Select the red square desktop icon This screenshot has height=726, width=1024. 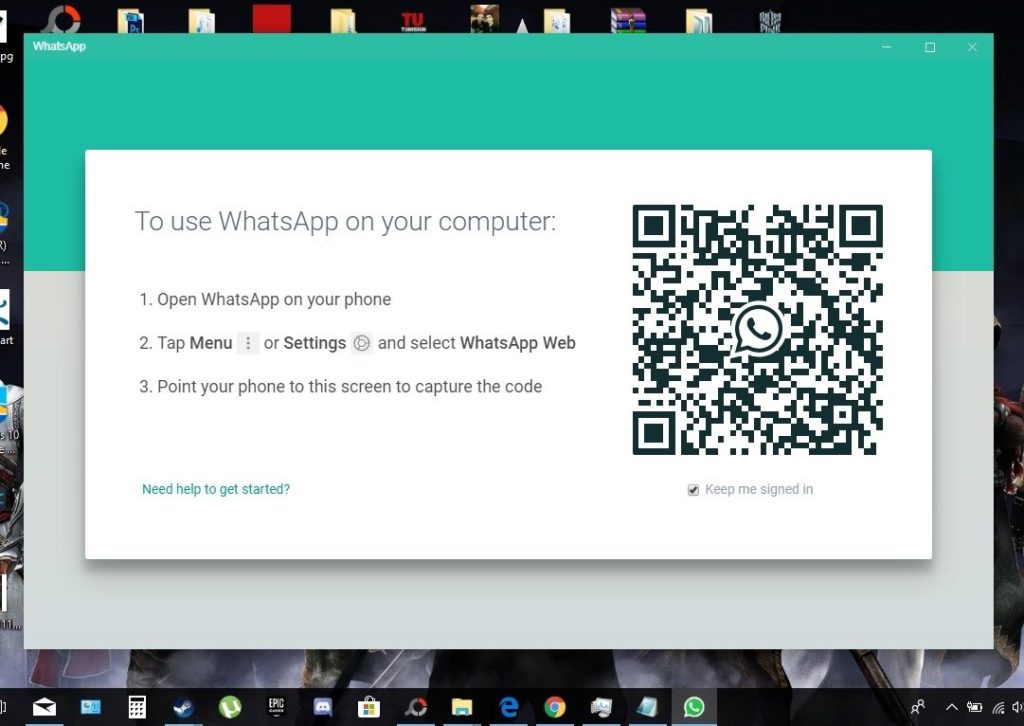272,18
